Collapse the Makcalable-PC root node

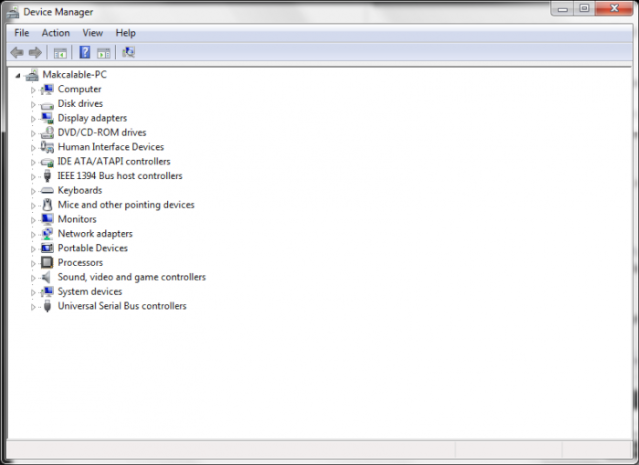(x=18, y=75)
